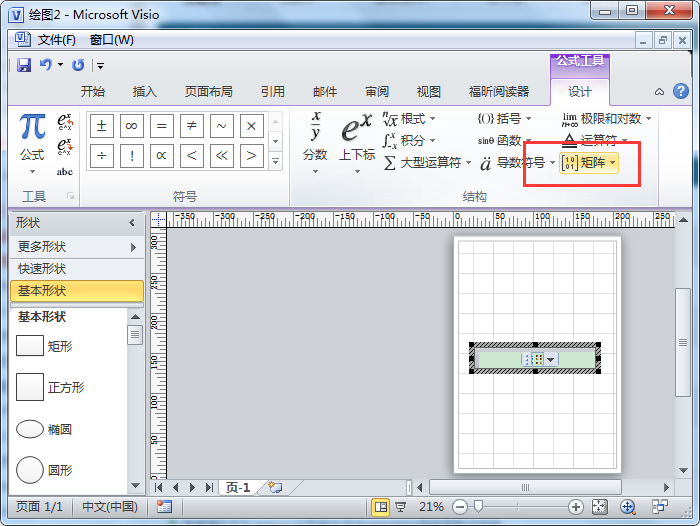Insert the less-than < symbol
Viewport: 700px width, 526px height.
click(192, 155)
